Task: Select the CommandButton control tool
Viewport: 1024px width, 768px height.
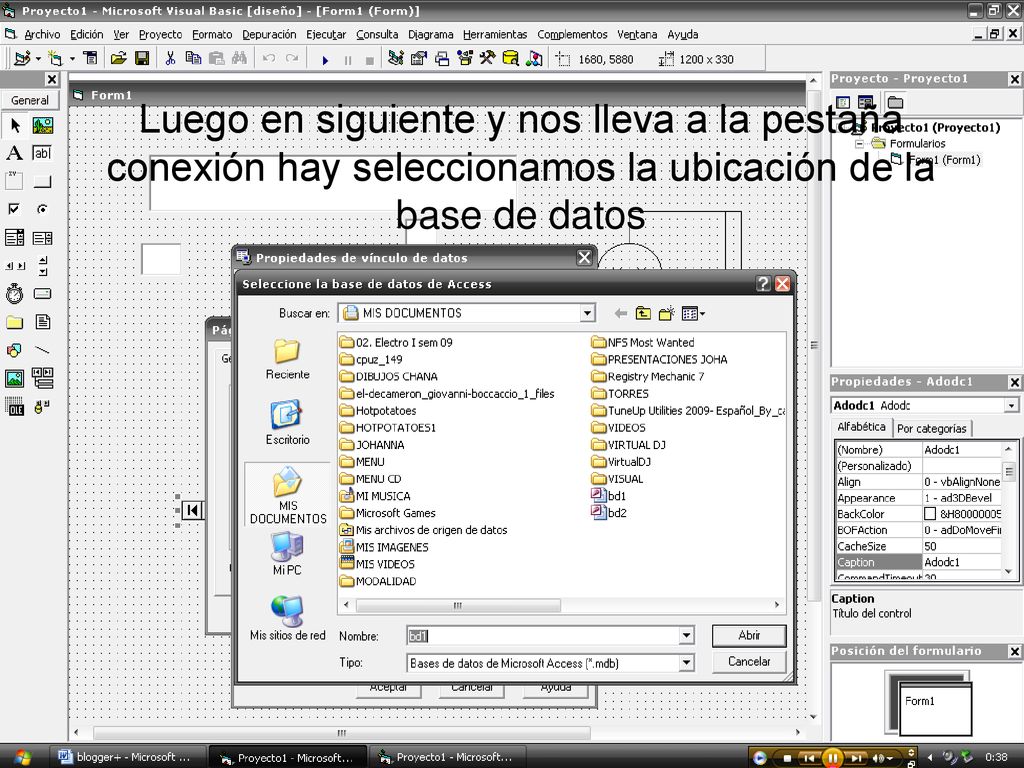Action: click(42, 181)
